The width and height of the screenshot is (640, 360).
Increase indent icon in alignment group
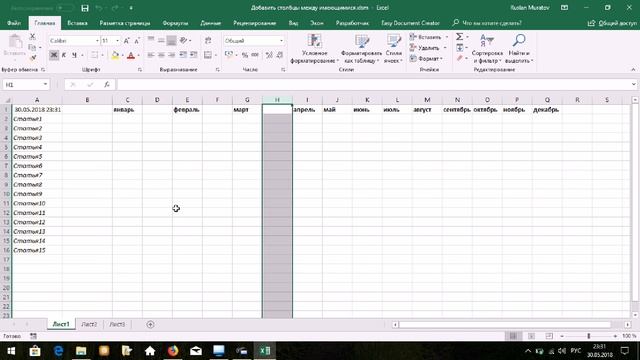click(193, 55)
